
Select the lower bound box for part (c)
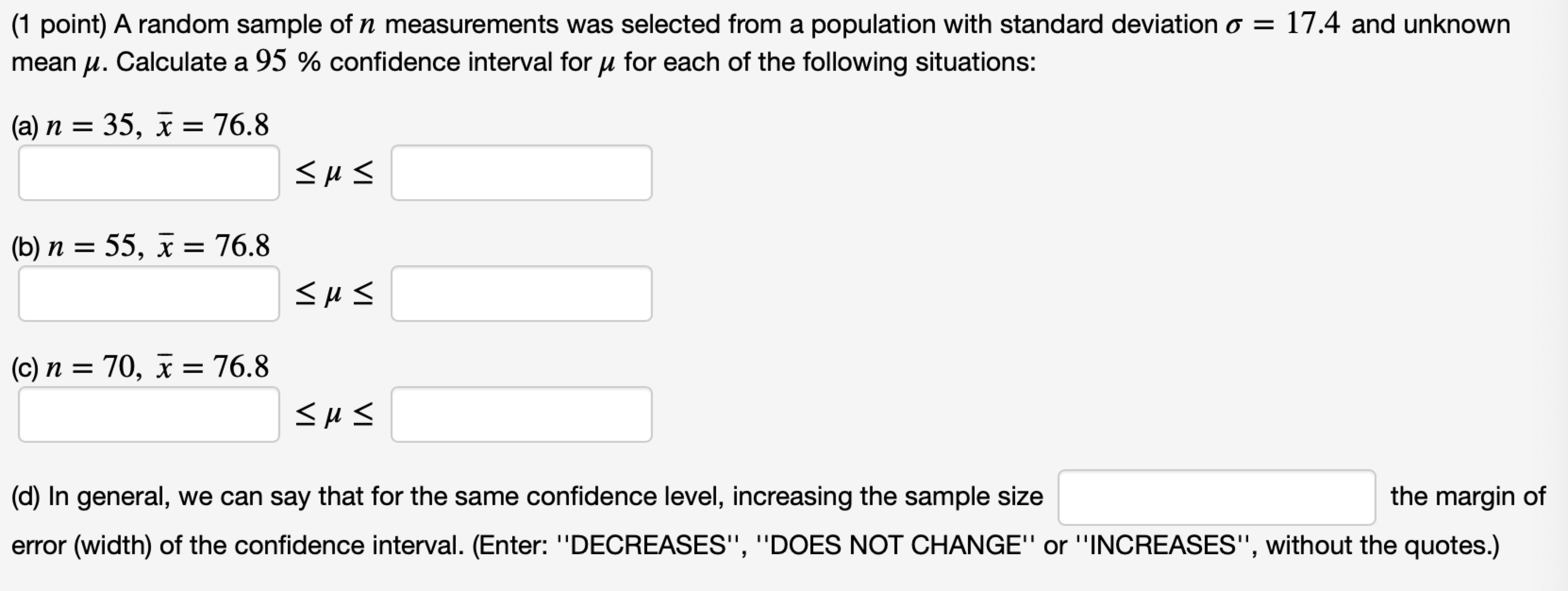pos(149,414)
